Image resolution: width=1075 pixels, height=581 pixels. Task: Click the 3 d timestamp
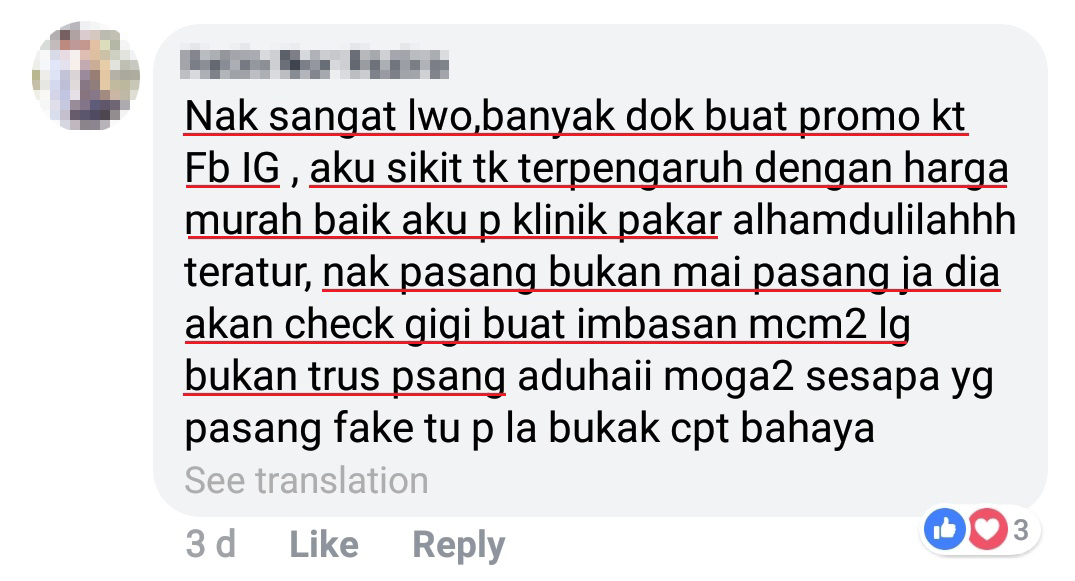coord(210,545)
